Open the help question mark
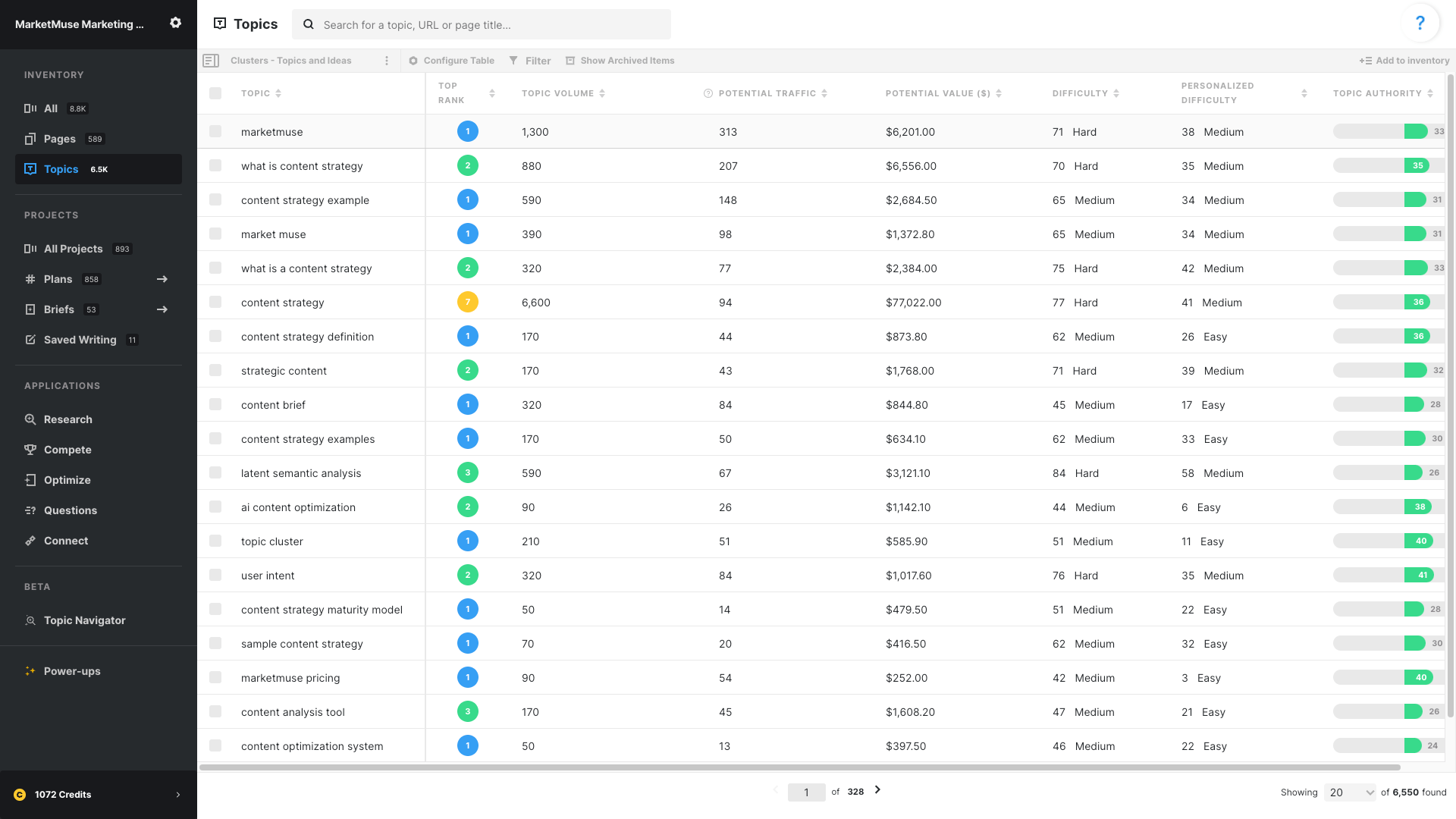This screenshot has width=1456, height=819. (x=1420, y=22)
